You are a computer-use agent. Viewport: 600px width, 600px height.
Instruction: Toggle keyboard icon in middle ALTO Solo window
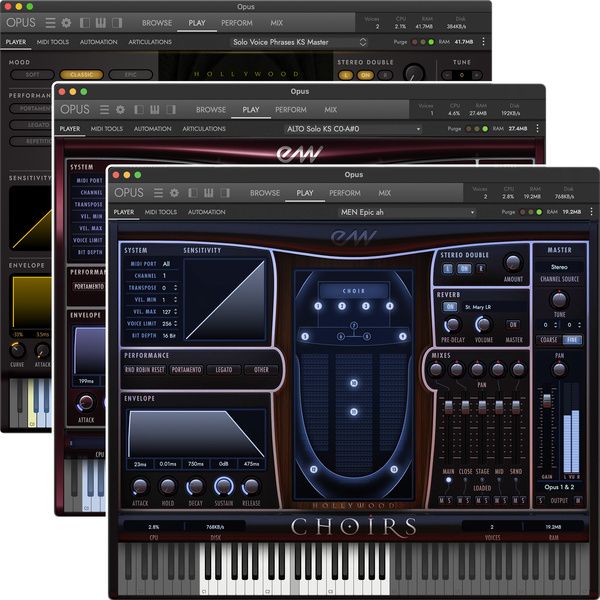coord(155,109)
